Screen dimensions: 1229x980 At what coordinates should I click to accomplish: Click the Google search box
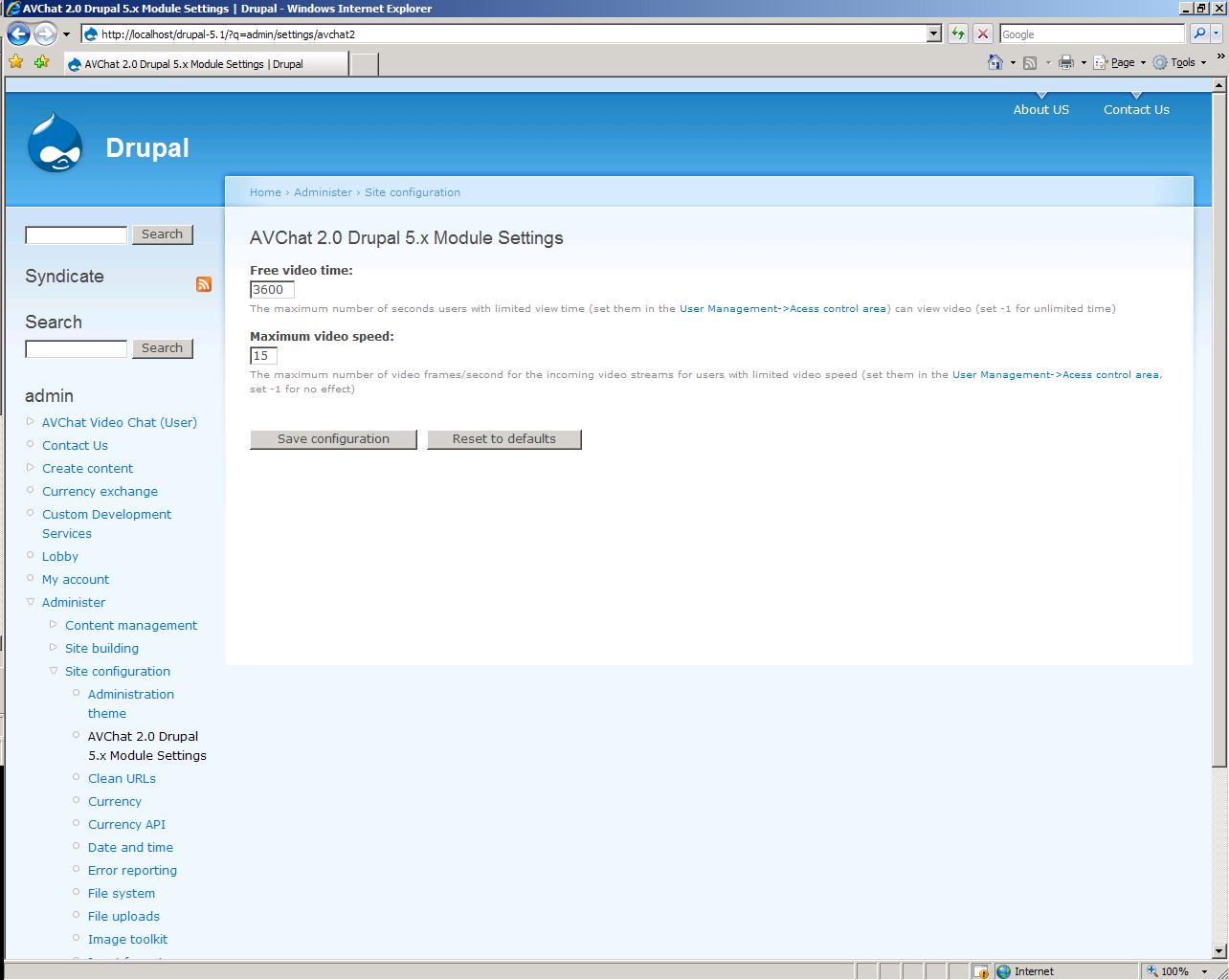coord(1092,33)
